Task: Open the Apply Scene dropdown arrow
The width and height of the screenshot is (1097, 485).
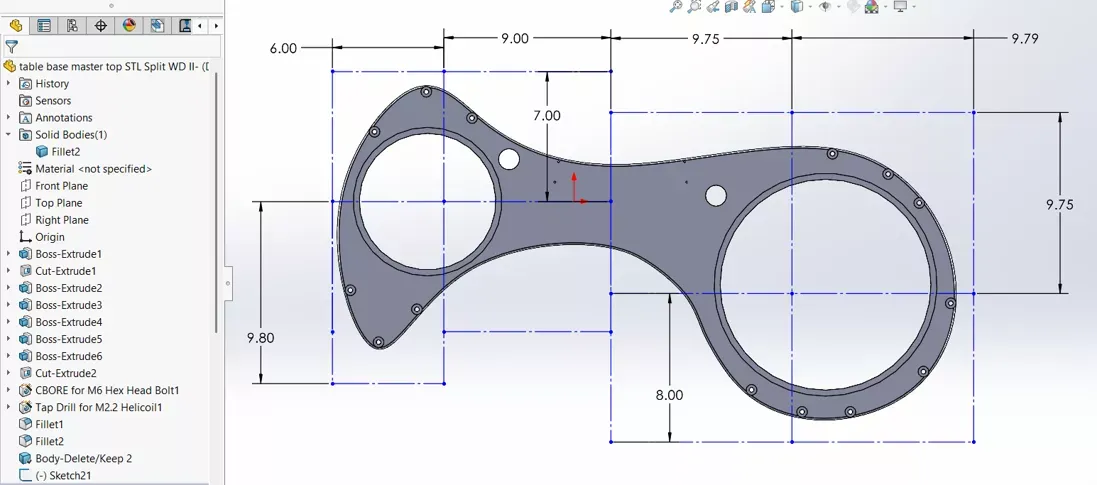Action: [885, 6]
